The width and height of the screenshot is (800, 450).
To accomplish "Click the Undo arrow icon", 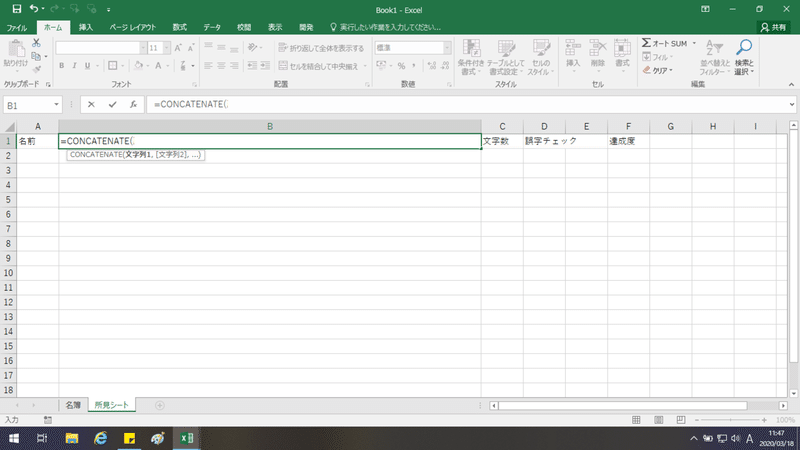I will point(34,9).
